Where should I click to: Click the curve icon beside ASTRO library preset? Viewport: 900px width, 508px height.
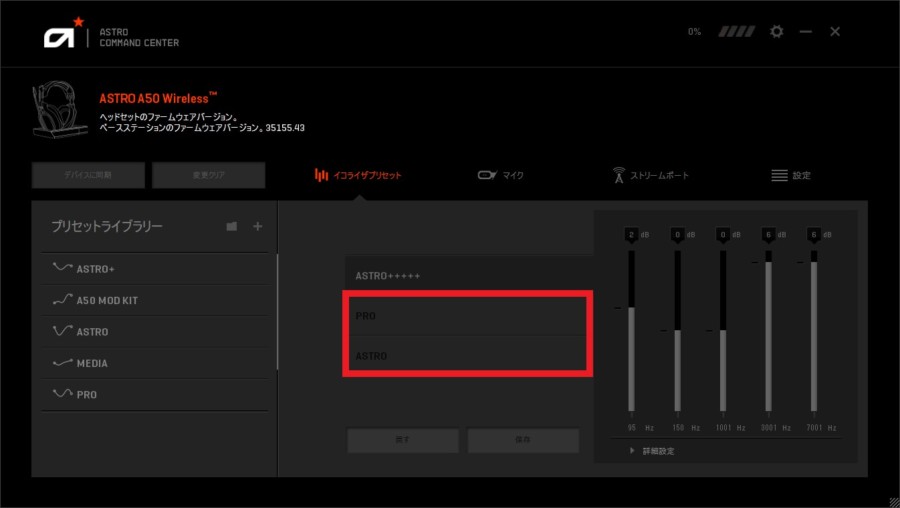(x=62, y=331)
